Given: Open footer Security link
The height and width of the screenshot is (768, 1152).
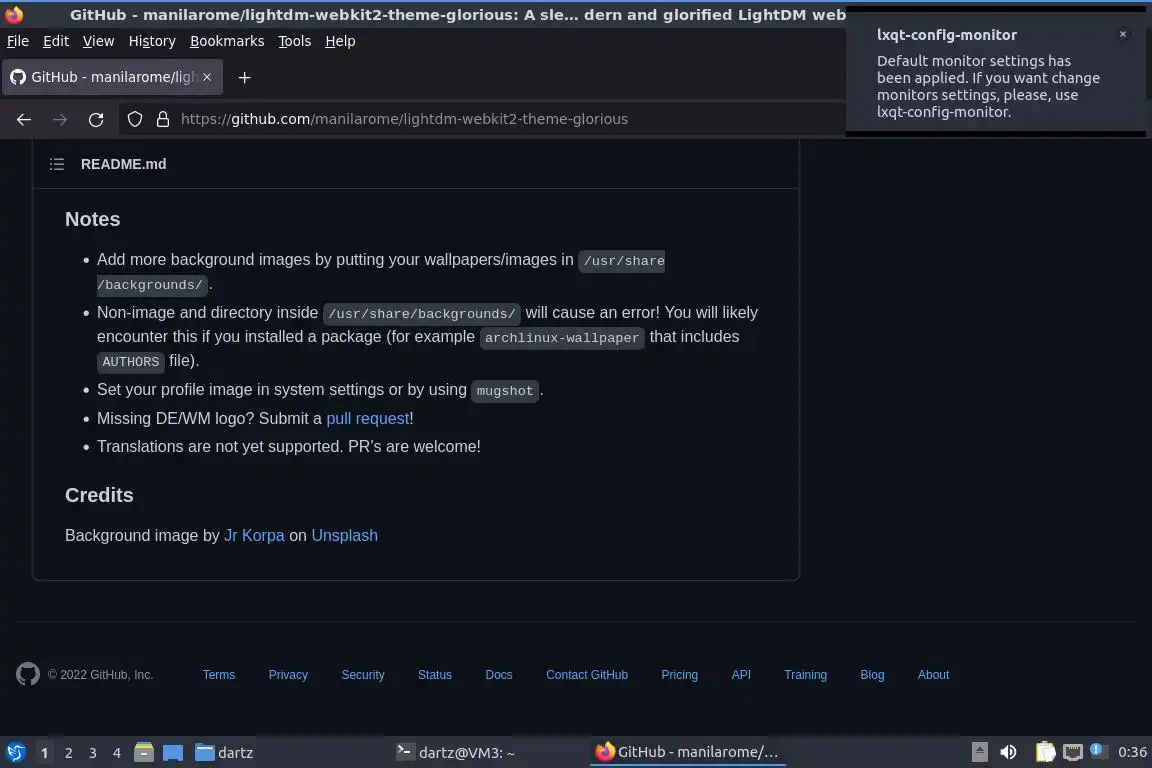Looking at the screenshot, I should point(363,675).
